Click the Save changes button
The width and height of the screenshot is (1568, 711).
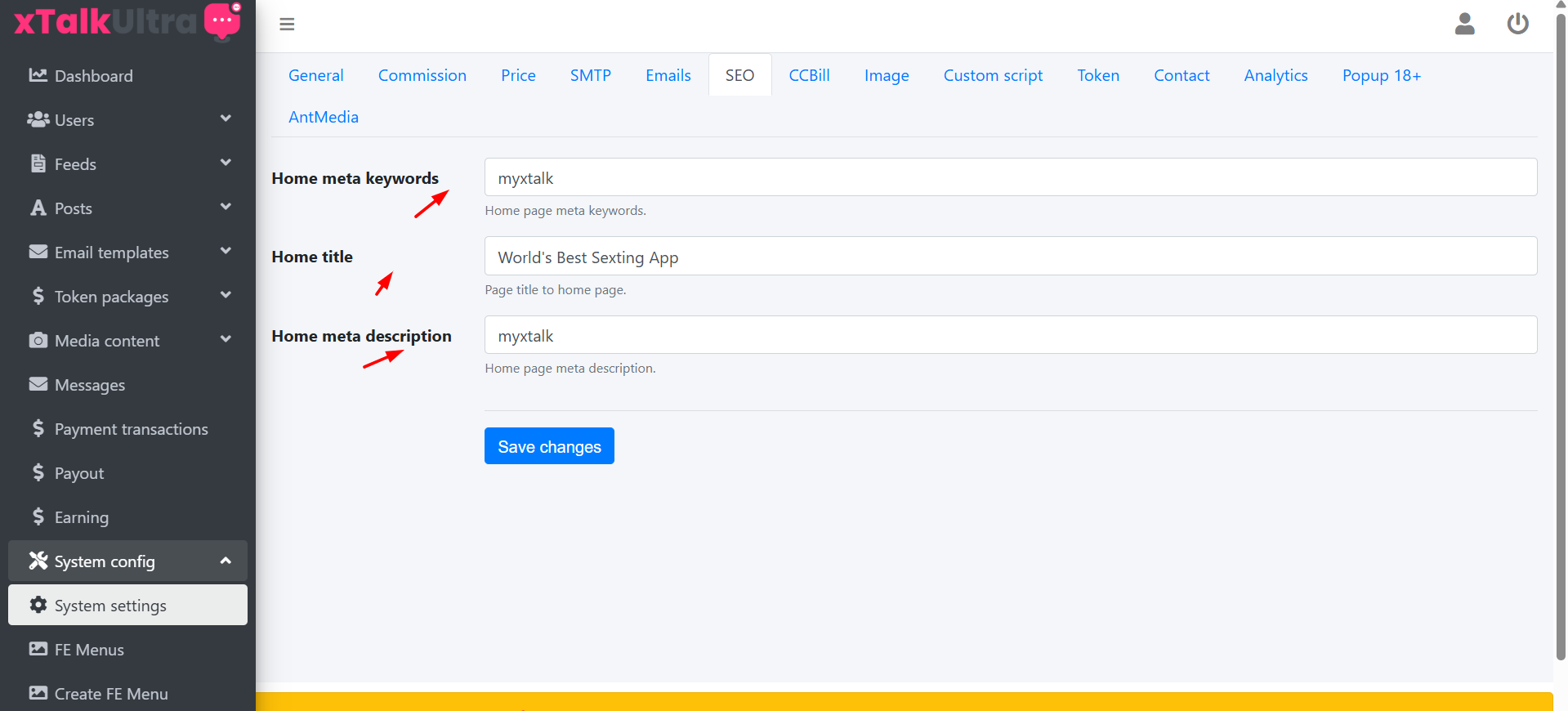(x=549, y=446)
